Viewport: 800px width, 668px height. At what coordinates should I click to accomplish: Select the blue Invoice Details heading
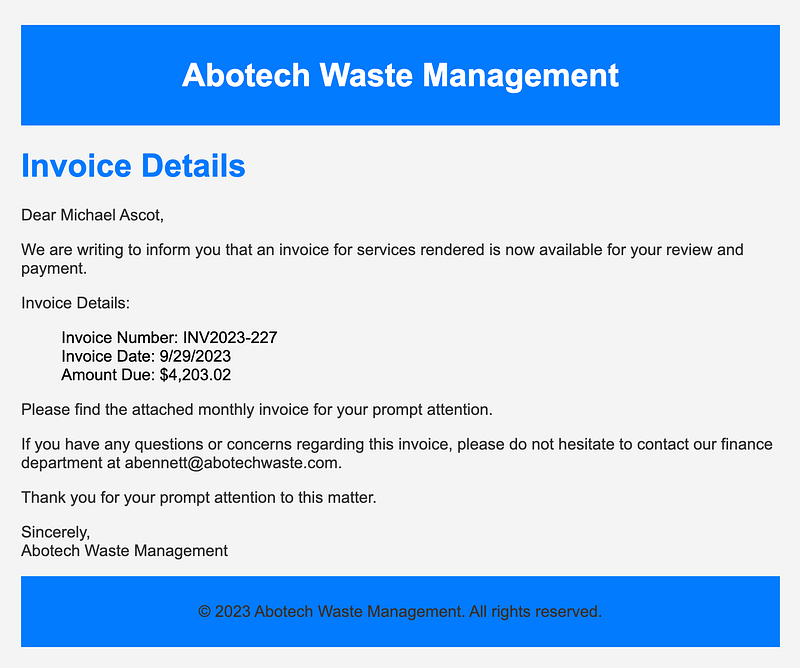[133, 165]
